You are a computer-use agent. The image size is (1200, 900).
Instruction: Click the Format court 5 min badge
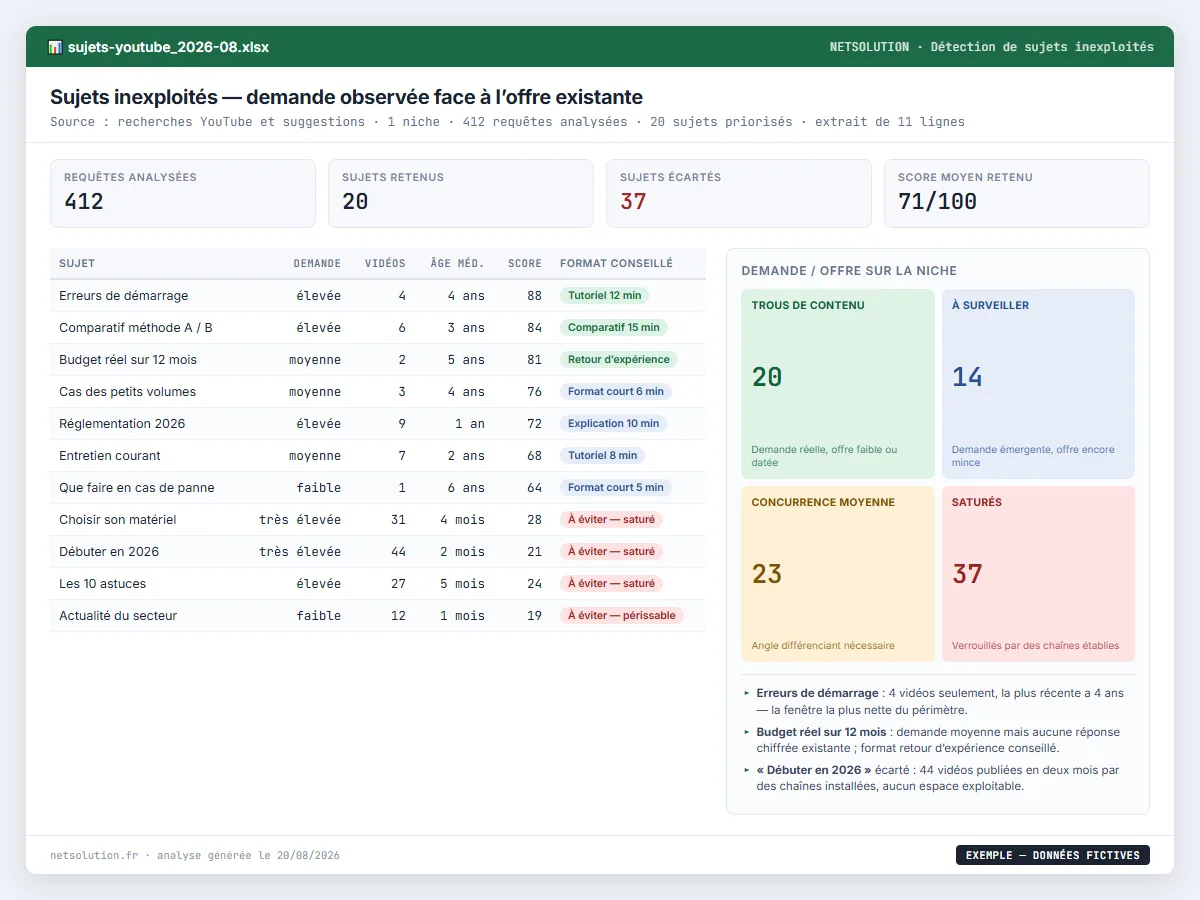pyautogui.click(x=616, y=488)
